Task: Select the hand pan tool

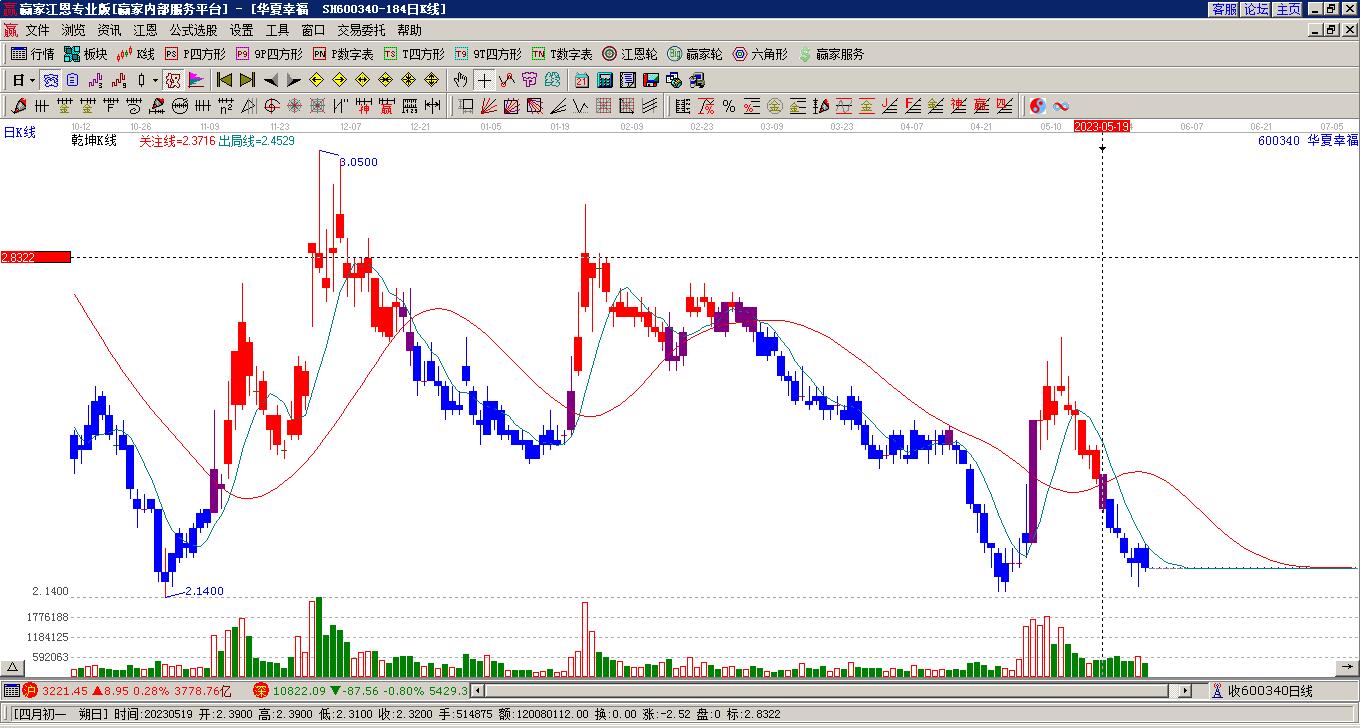Action: pyautogui.click(x=460, y=80)
